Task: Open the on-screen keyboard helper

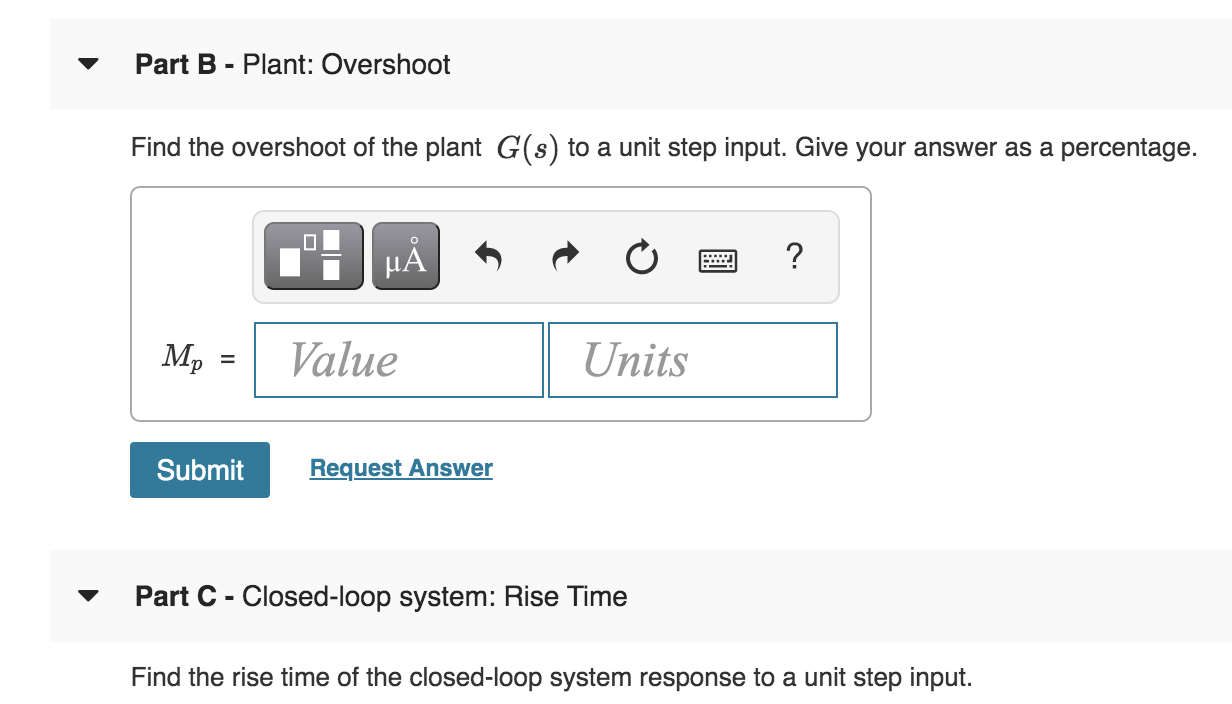Action: 718,259
